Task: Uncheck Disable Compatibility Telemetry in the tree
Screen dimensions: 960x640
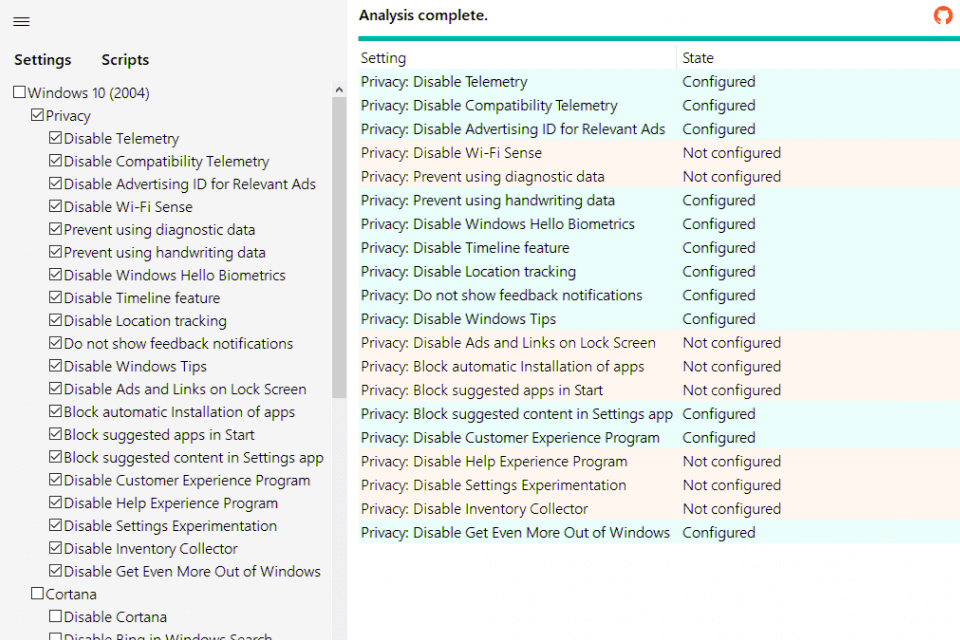Action: [56, 160]
